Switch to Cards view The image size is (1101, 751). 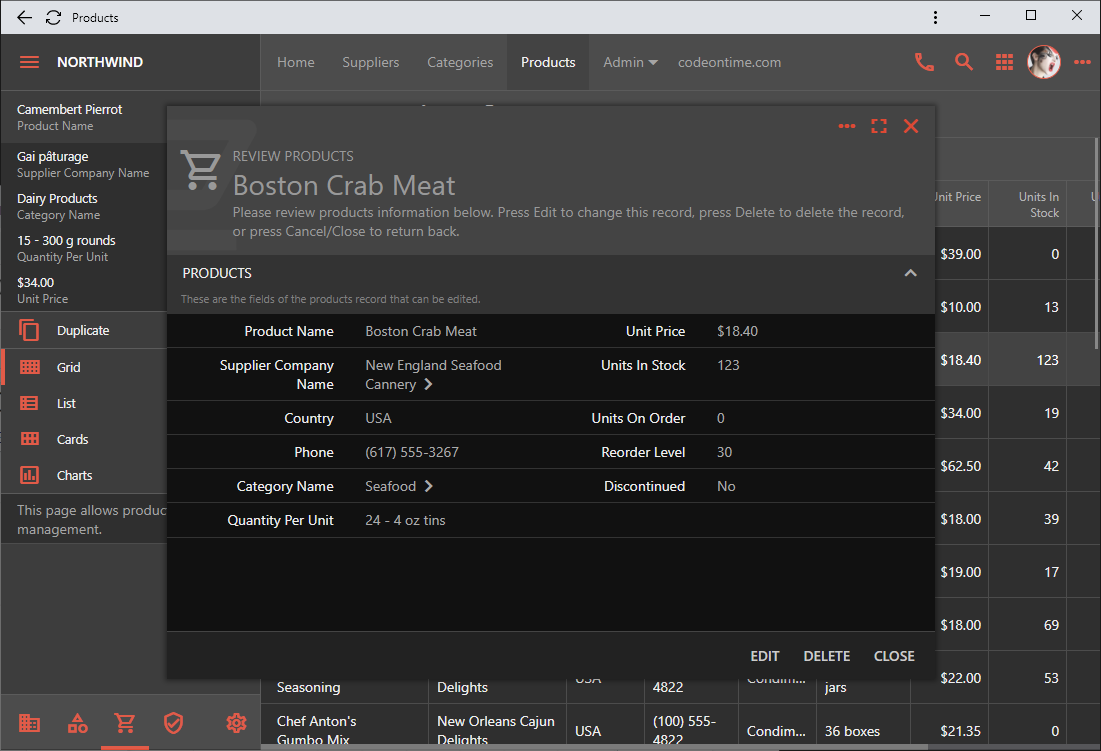tap(72, 440)
